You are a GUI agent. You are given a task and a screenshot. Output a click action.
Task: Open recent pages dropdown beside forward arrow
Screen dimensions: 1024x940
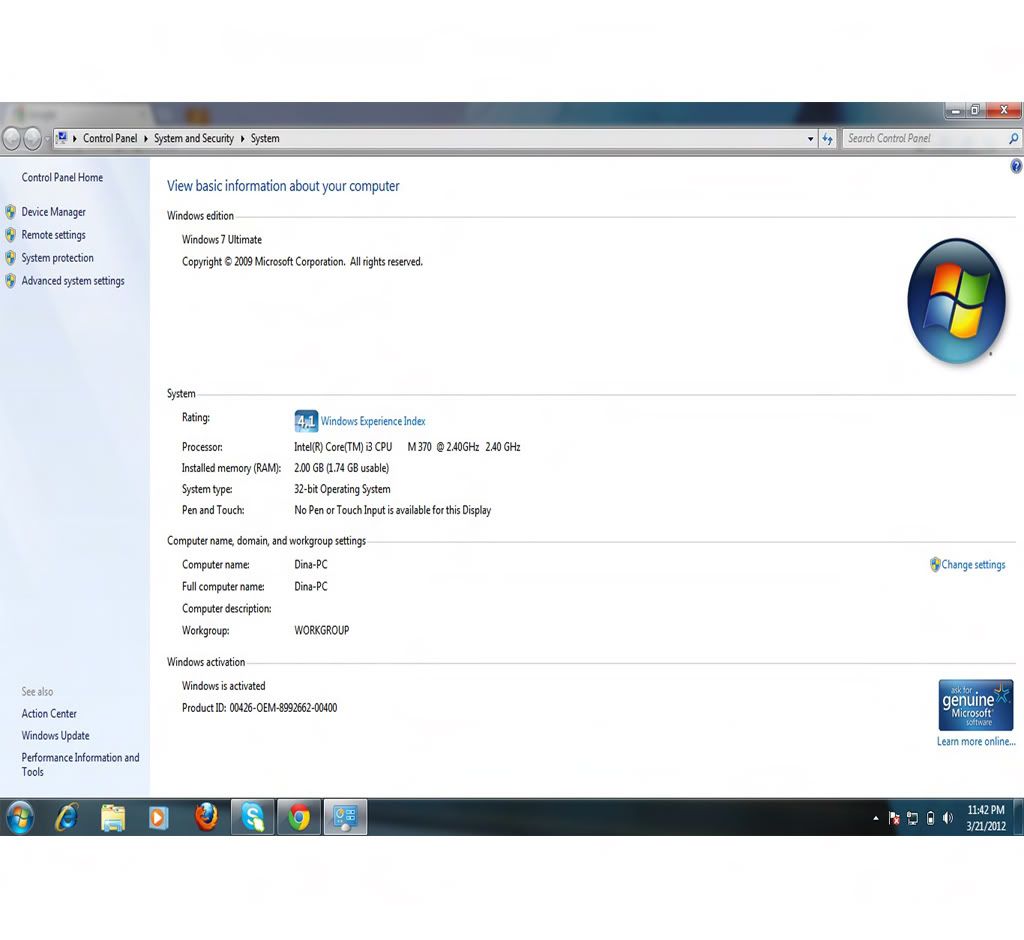(x=47, y=139)
